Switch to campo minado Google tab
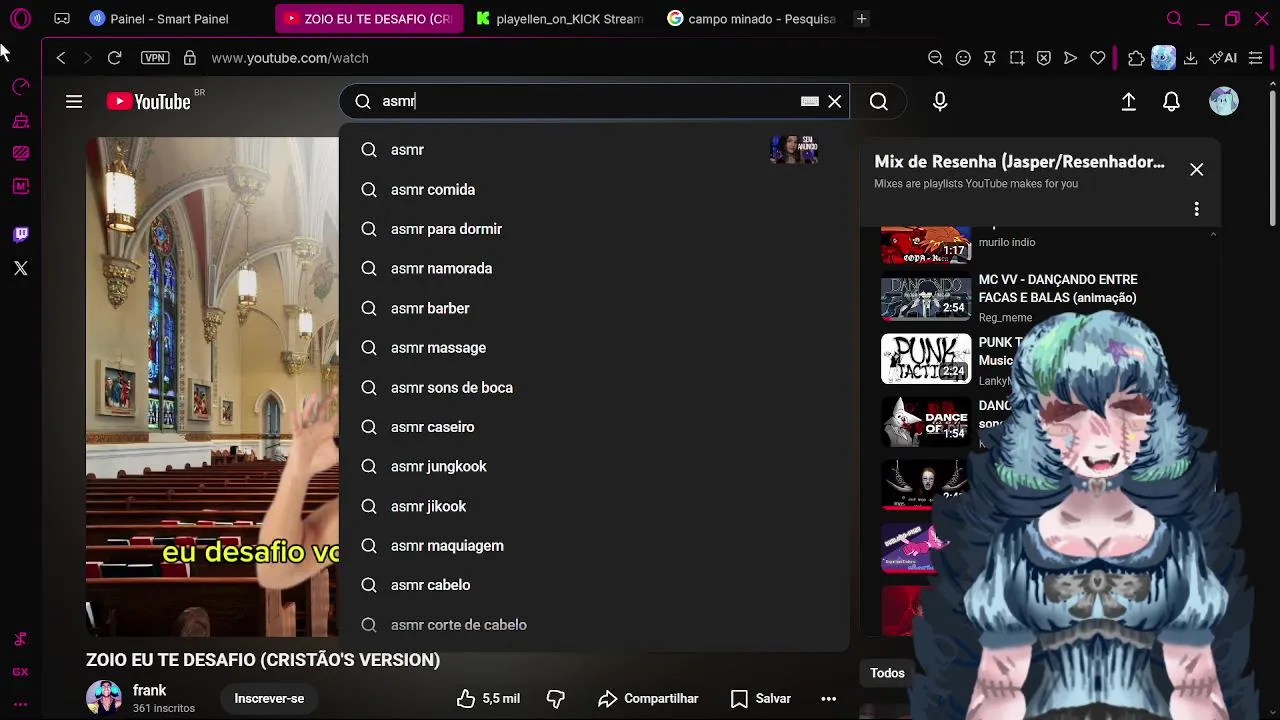 click(x=752, y=18)
